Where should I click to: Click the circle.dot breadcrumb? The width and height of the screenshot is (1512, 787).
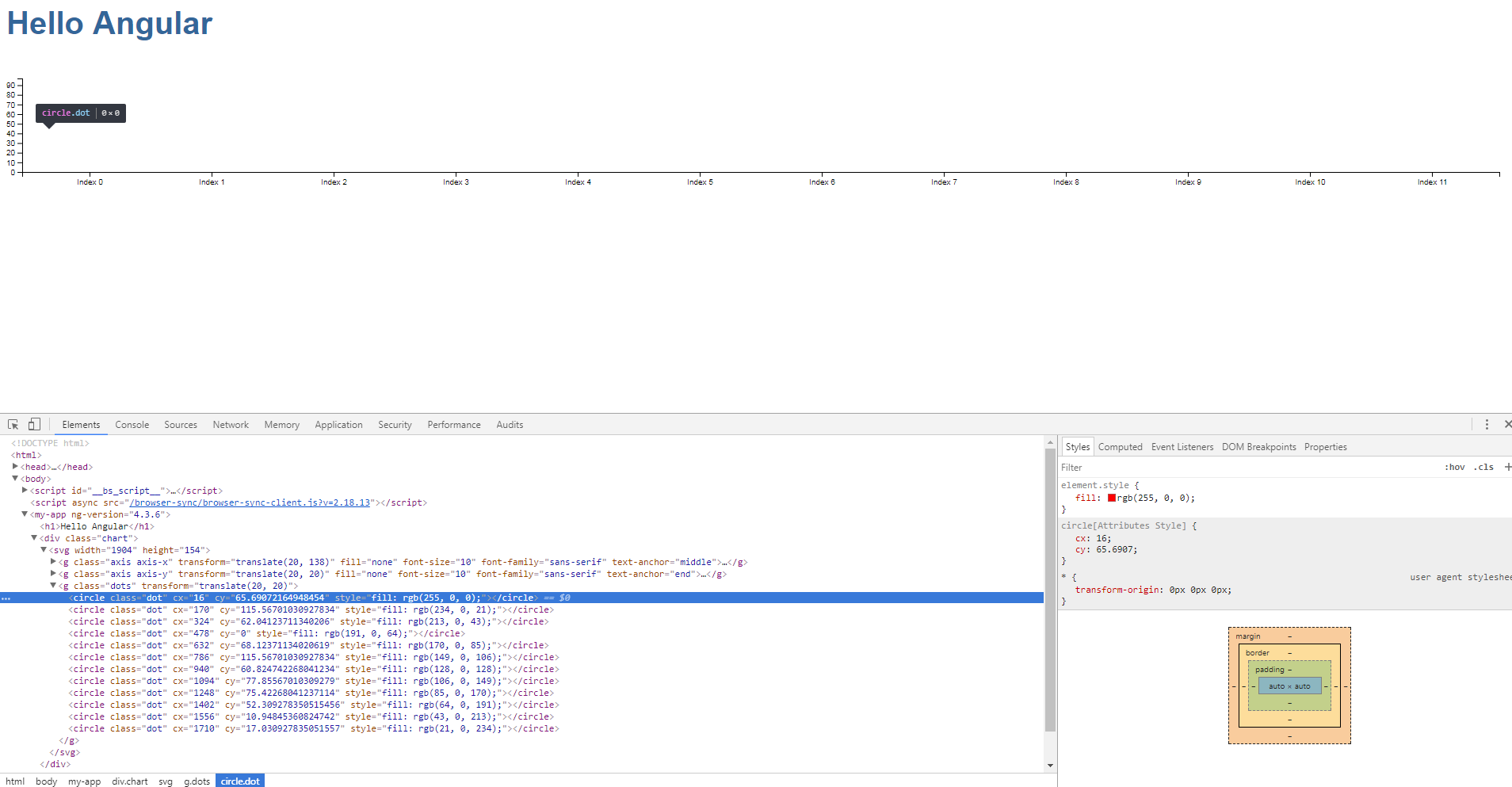(240, 781)
